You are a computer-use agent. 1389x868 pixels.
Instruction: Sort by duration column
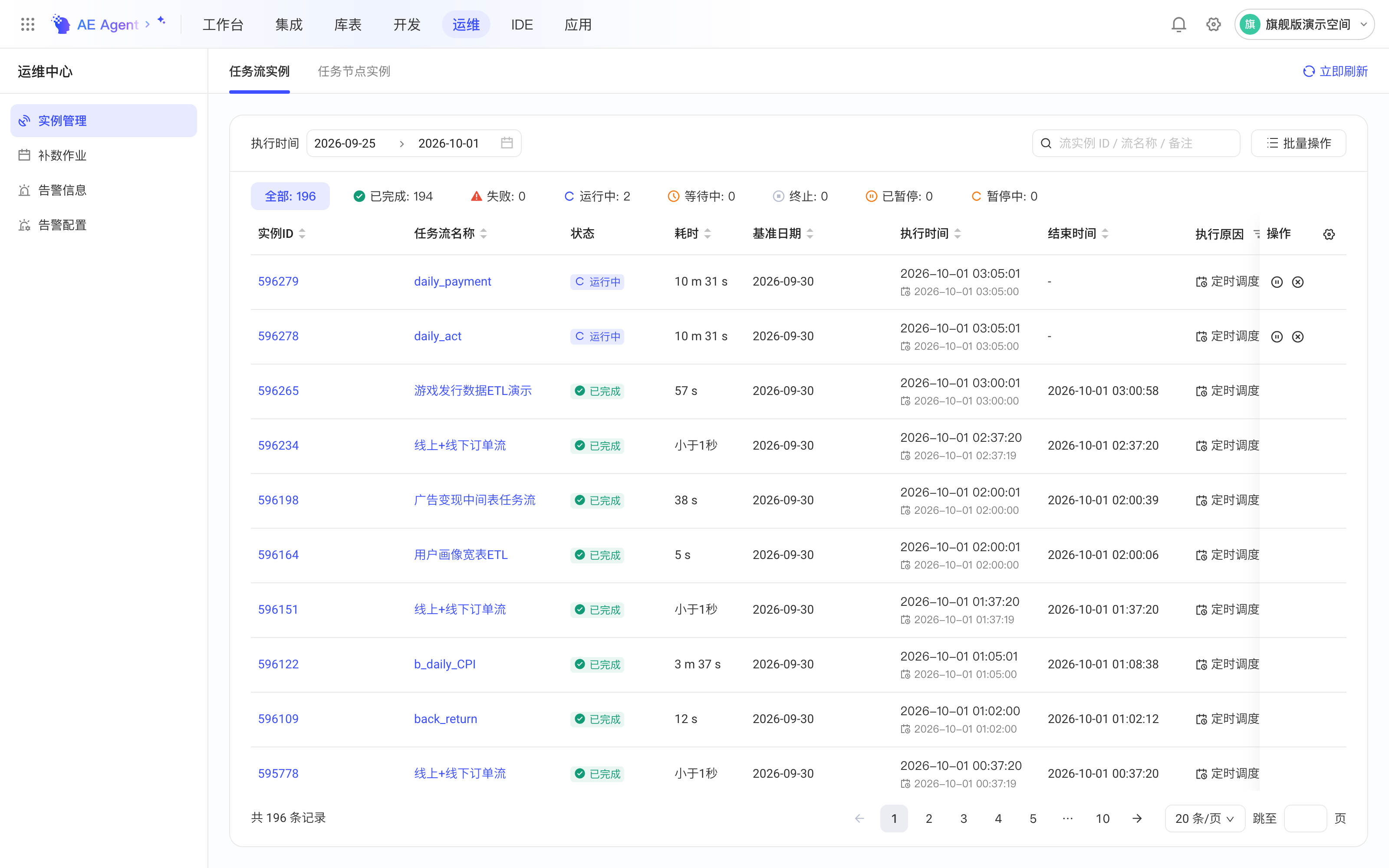pos(708,233)
